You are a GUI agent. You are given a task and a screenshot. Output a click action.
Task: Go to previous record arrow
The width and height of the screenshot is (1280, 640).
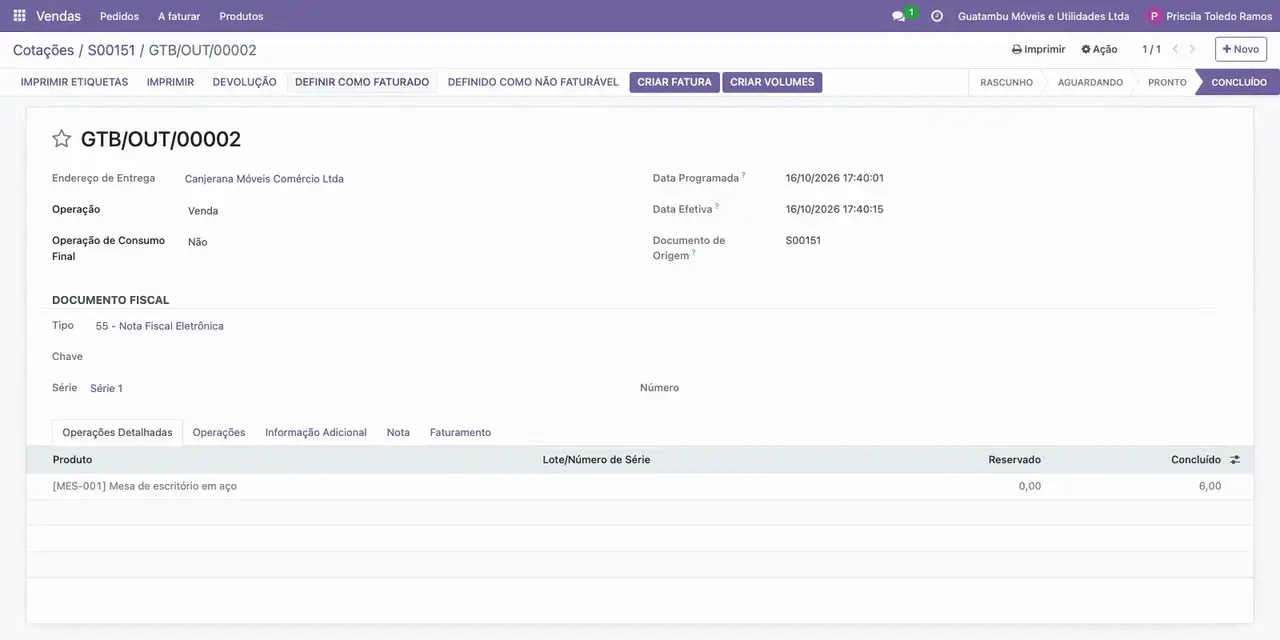pos(1176,49)
